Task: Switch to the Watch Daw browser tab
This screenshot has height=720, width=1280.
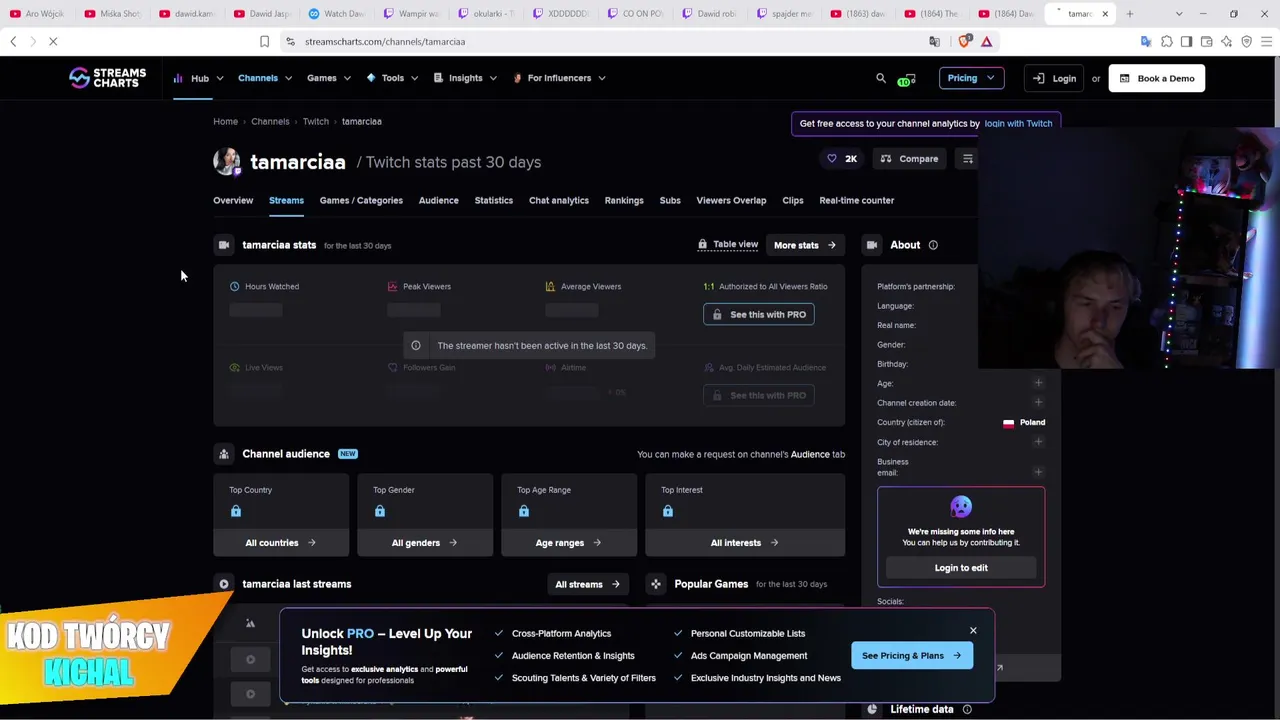Action: 337,14
